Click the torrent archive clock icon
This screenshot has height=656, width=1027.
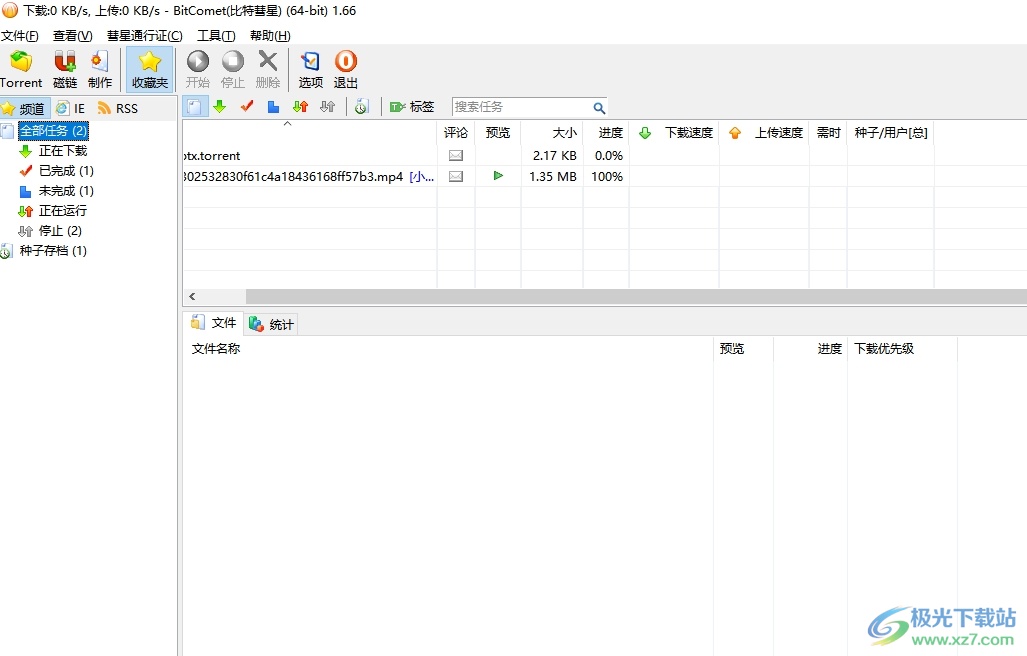click(362, 107)
